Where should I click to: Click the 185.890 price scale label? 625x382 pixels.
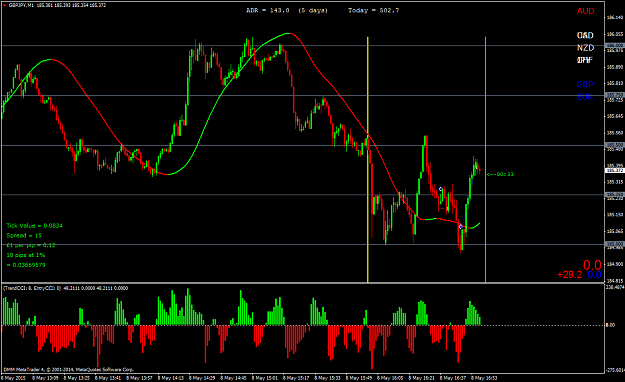tap(614, 67)
